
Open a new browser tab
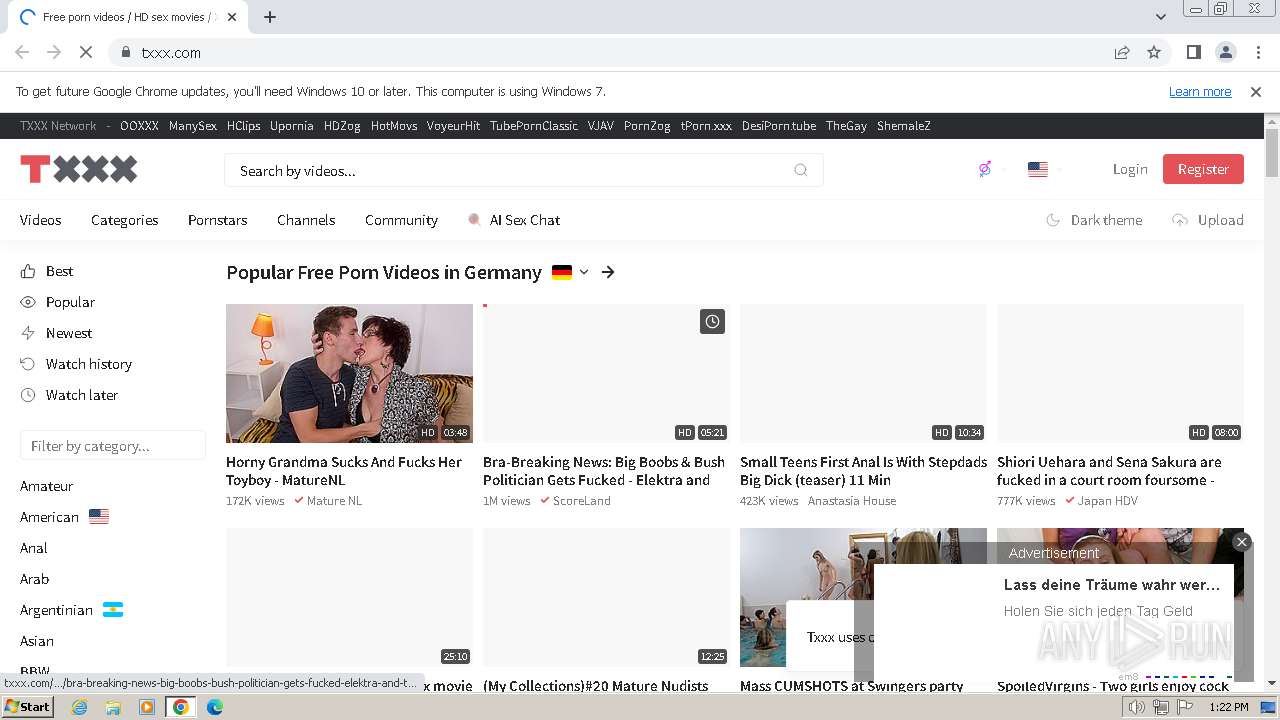[270, 17]
